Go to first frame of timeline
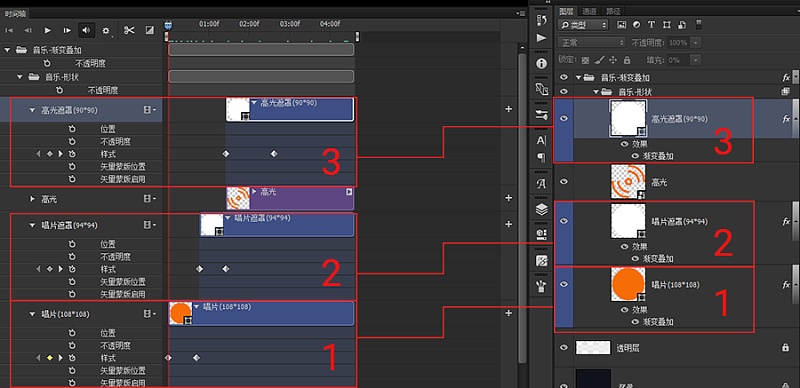 (9, 31)
